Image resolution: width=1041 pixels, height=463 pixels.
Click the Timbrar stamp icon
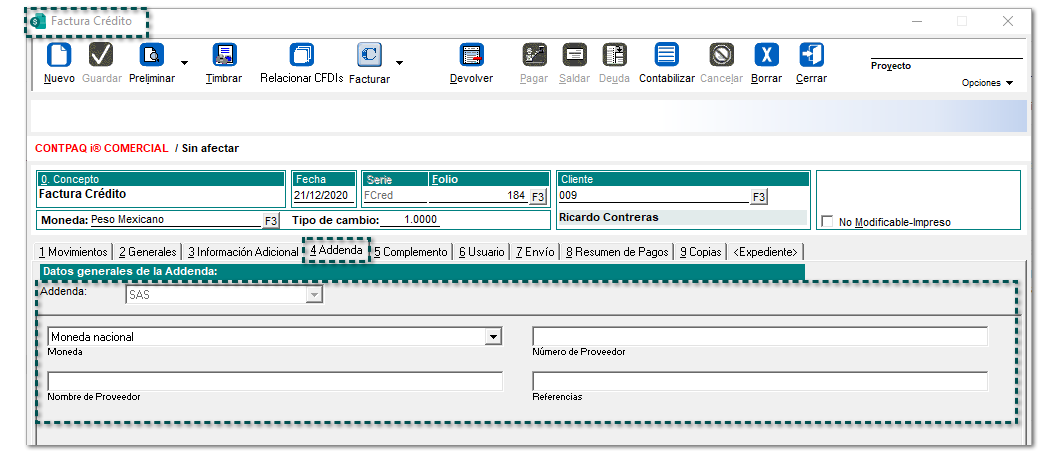coord(224,55)
